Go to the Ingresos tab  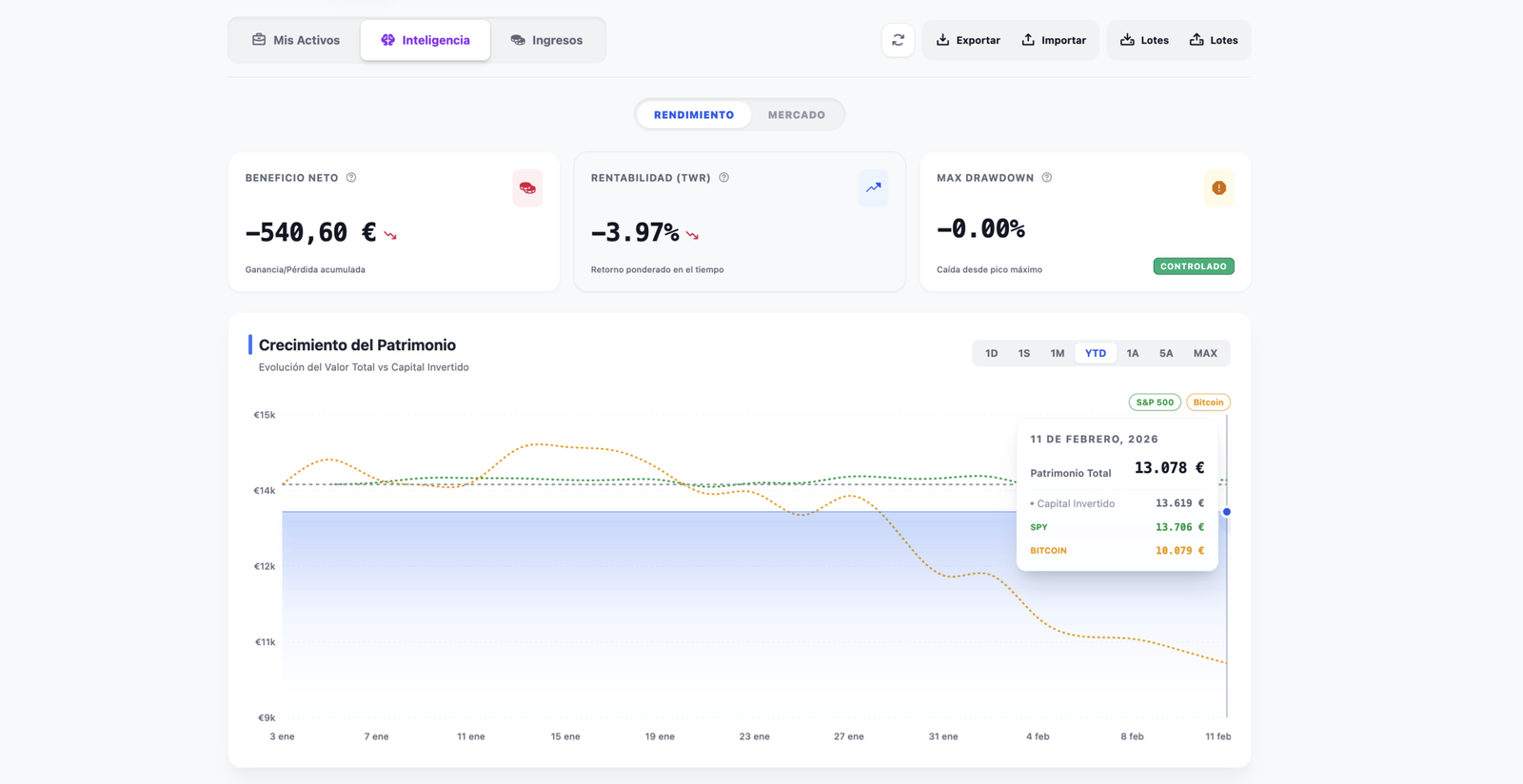[546, 40]
